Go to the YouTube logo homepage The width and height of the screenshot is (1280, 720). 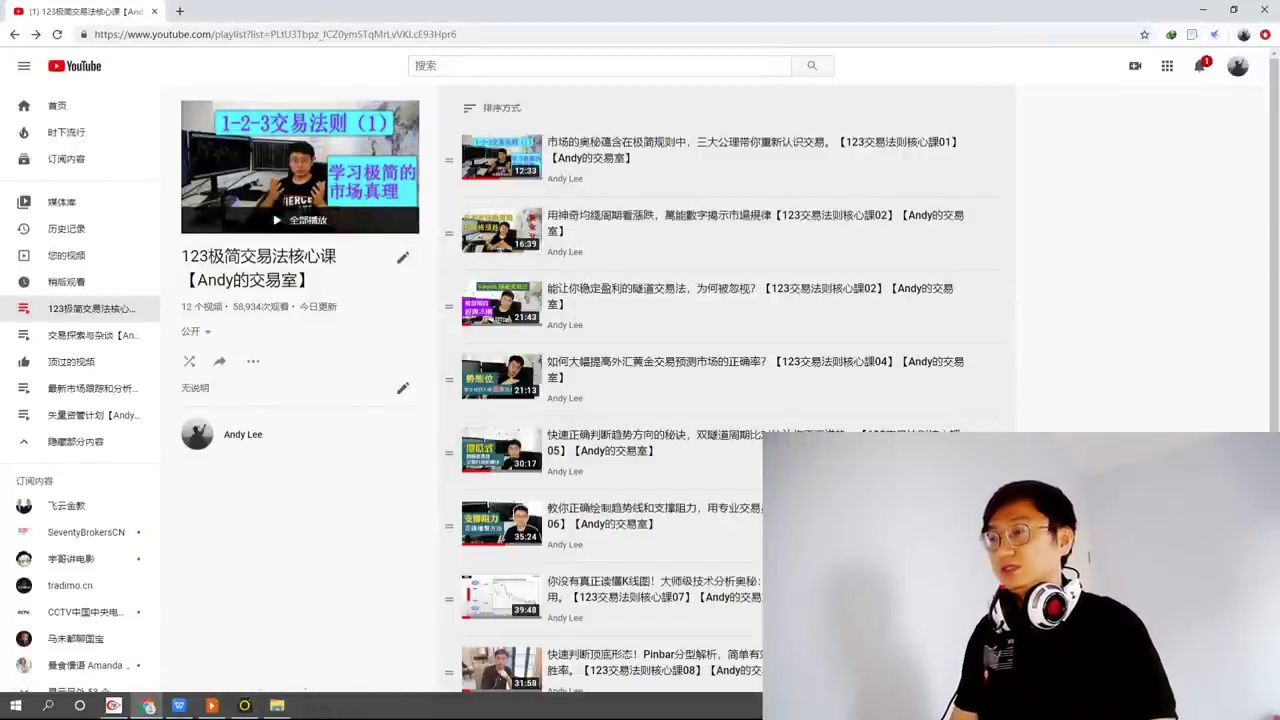pyautogui.click(x=75, y=66)
